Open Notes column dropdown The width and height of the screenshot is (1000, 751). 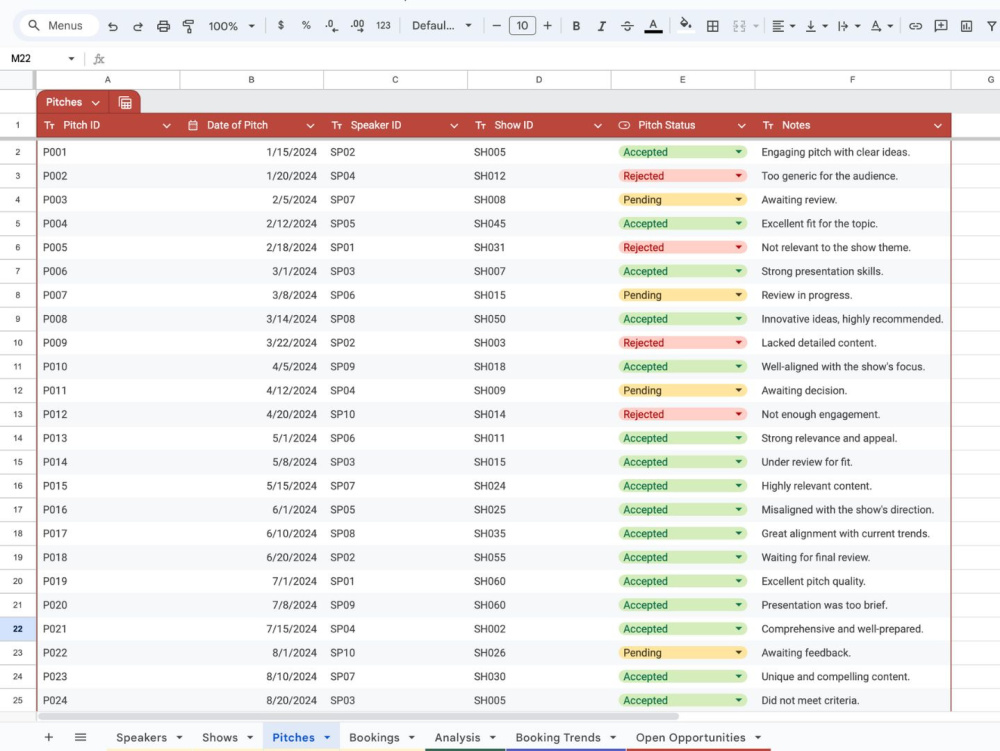pyautogui.click(x=938, y=126)
